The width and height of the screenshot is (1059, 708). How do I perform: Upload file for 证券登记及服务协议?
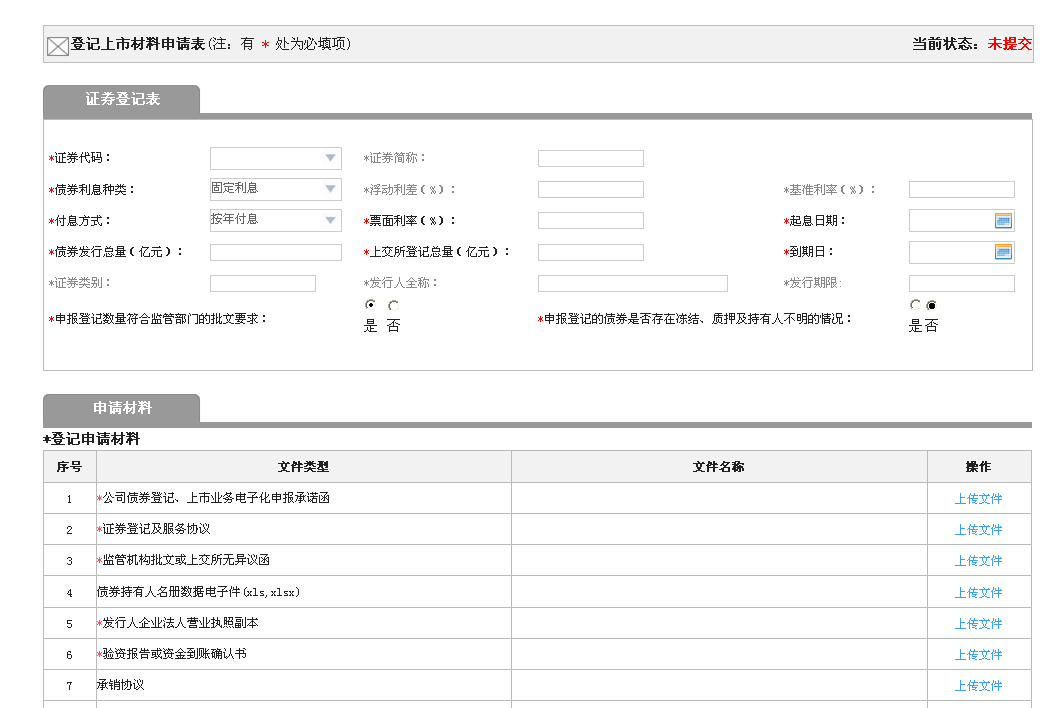978,530
